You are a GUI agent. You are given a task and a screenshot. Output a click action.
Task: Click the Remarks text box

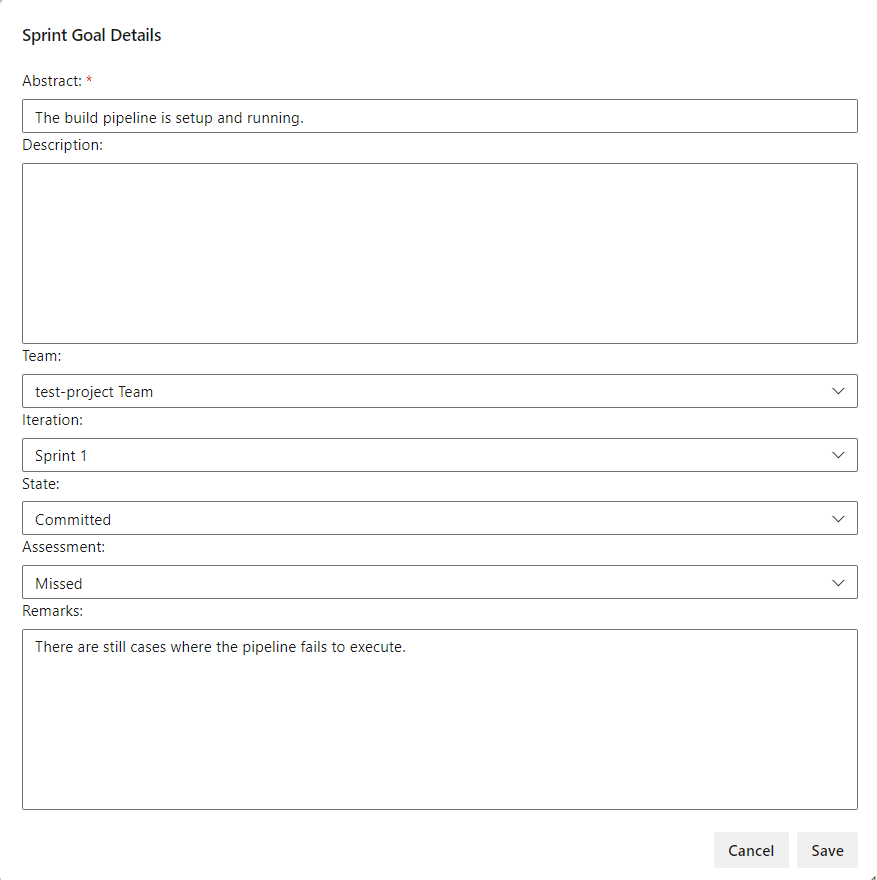tap(440, 718)
